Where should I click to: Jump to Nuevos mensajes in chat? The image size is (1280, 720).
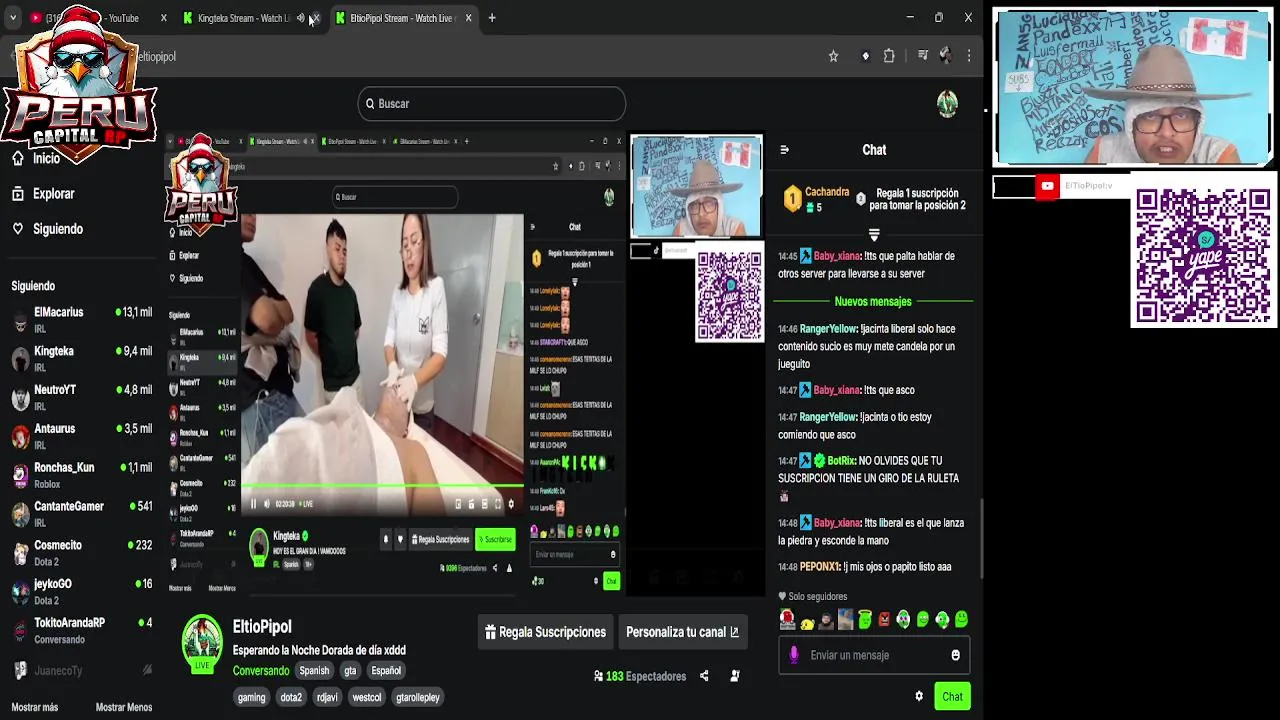[x=873, y=301]
